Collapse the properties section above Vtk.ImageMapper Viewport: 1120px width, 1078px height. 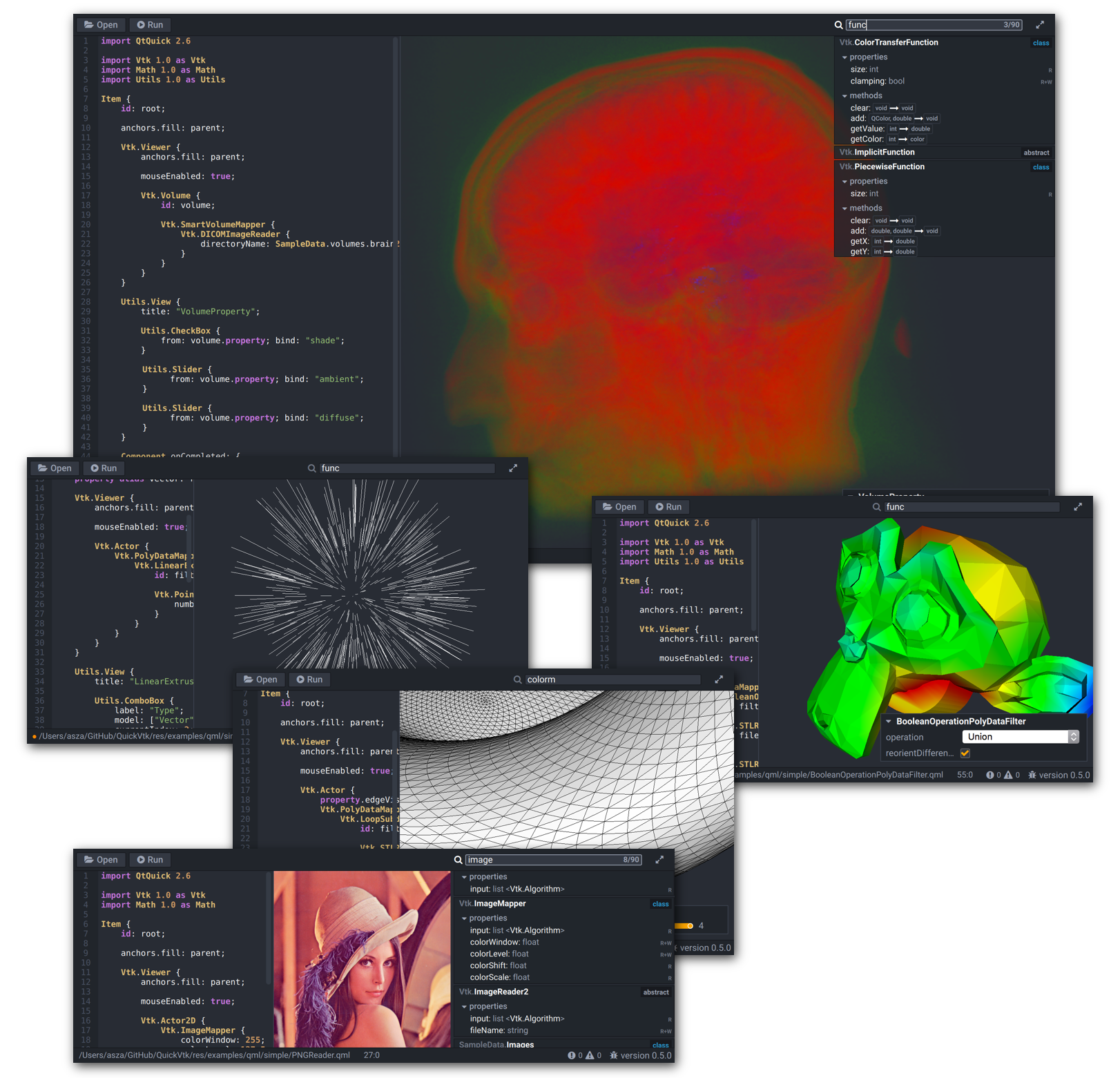tap(464, 877)
